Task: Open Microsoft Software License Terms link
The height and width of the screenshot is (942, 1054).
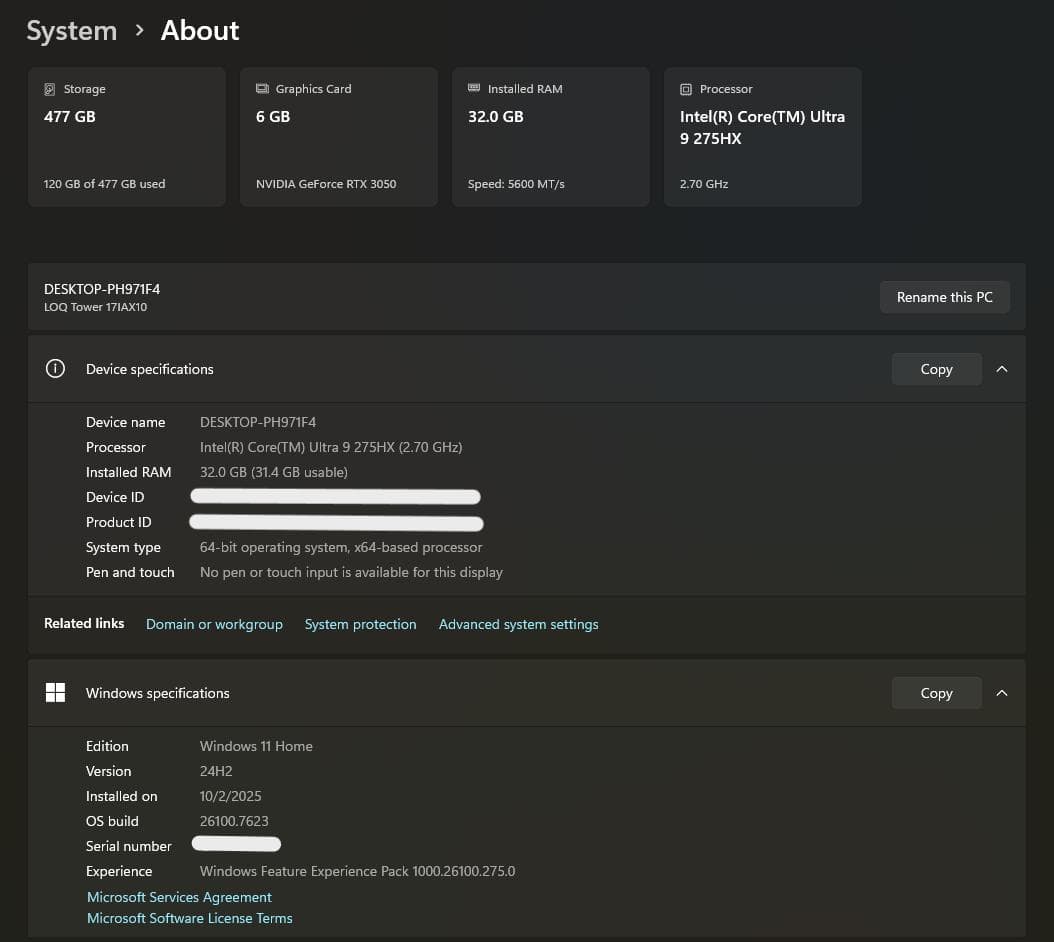Action: coord(190,918)
